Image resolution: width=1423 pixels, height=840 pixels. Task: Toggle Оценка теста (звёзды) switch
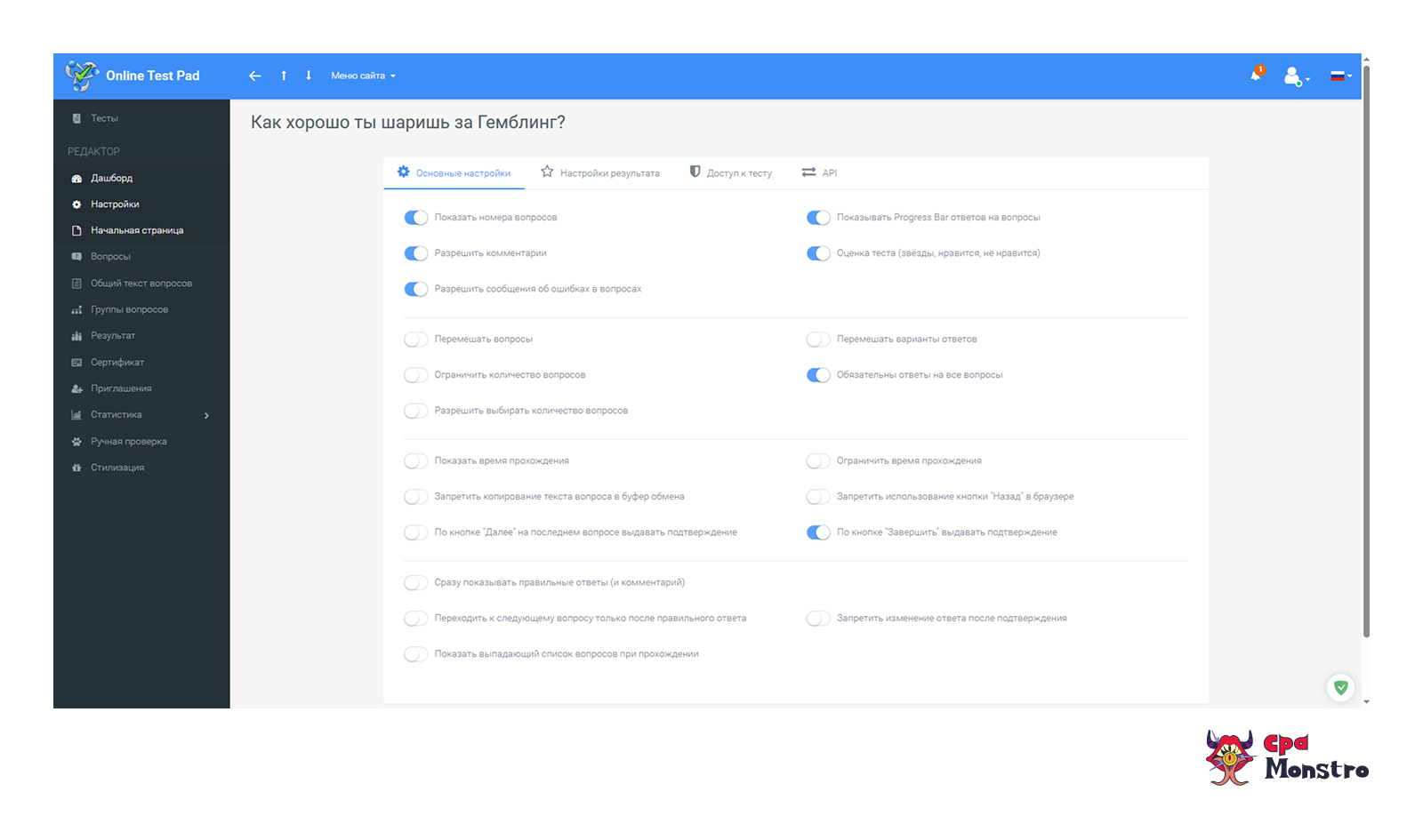coord(818,253)
